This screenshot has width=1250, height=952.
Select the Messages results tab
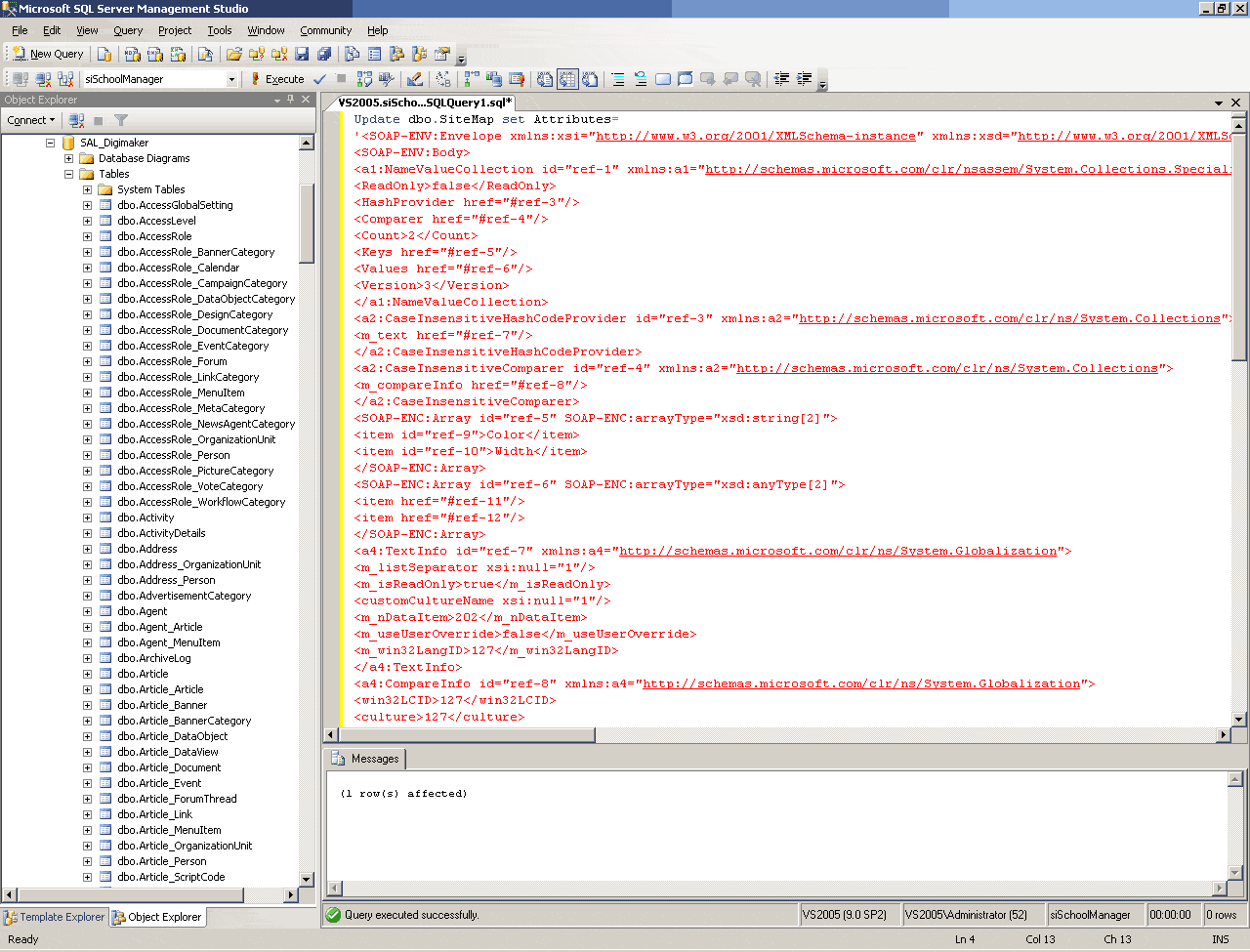point(365,759)
